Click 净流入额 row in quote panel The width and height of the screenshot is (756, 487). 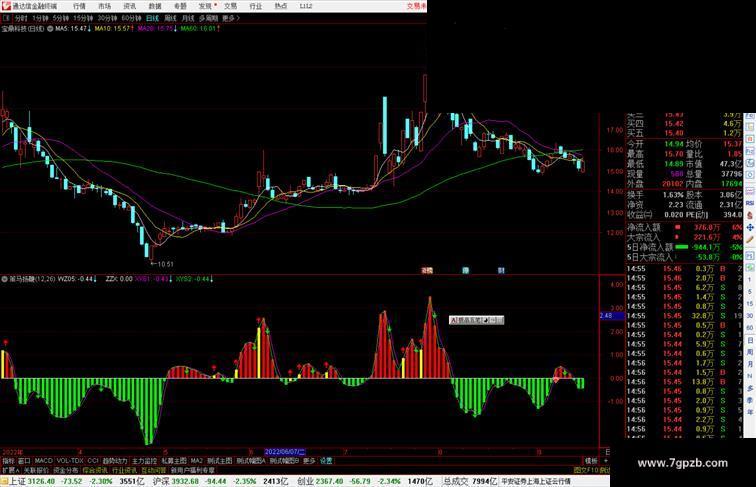point(684,227)
